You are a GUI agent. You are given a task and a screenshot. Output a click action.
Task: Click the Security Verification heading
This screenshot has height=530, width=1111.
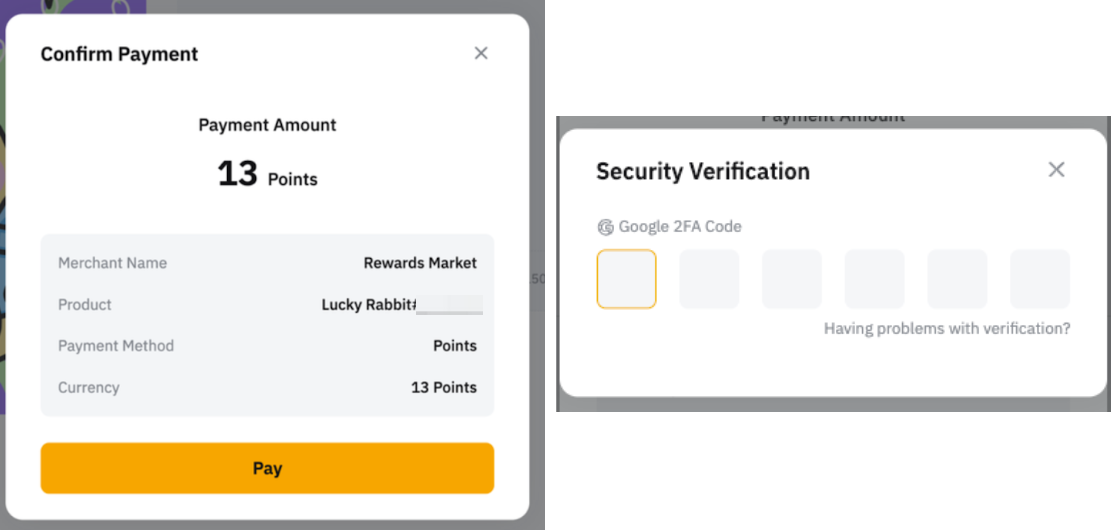click(x=703, y=171)
